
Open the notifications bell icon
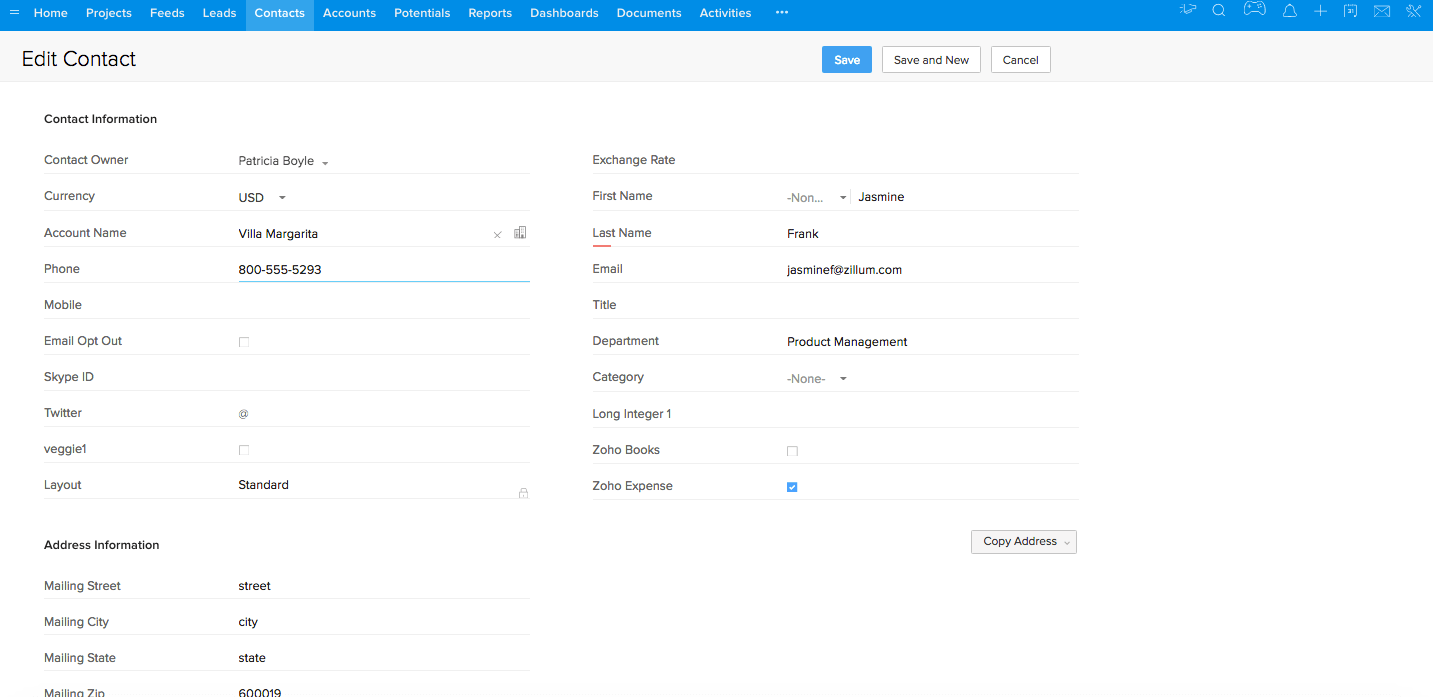point(1289,12)
